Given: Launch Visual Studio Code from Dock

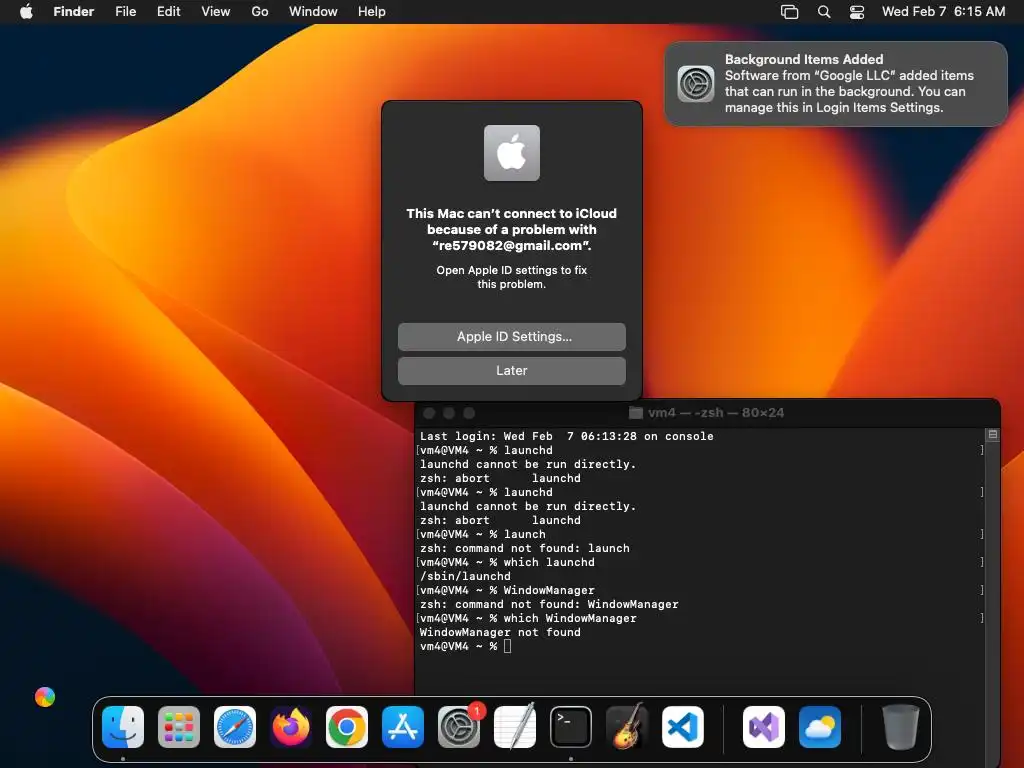Looking at the screenshot, I should coord(682,727).
